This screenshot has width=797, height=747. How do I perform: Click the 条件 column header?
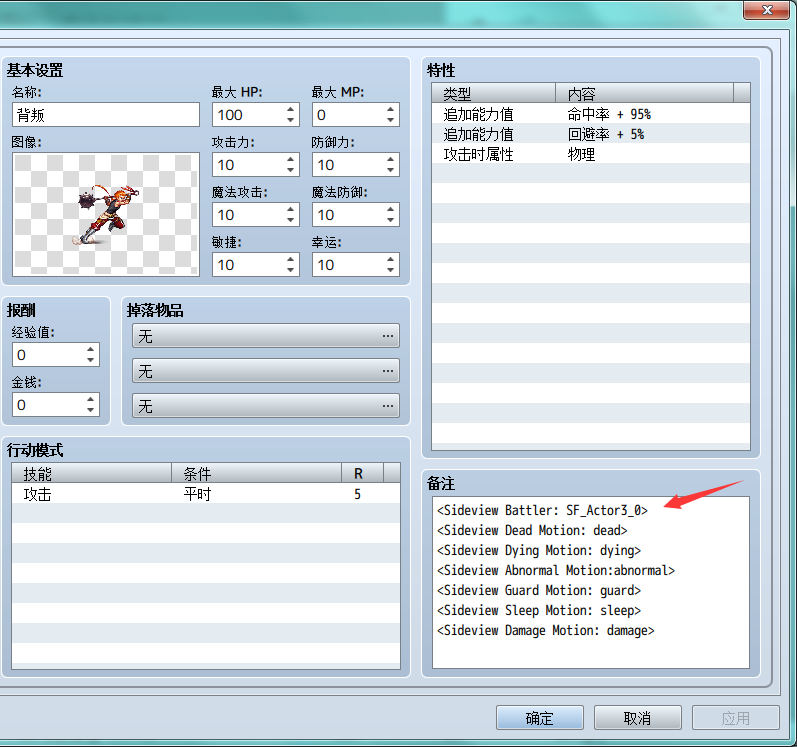(256, 474)
